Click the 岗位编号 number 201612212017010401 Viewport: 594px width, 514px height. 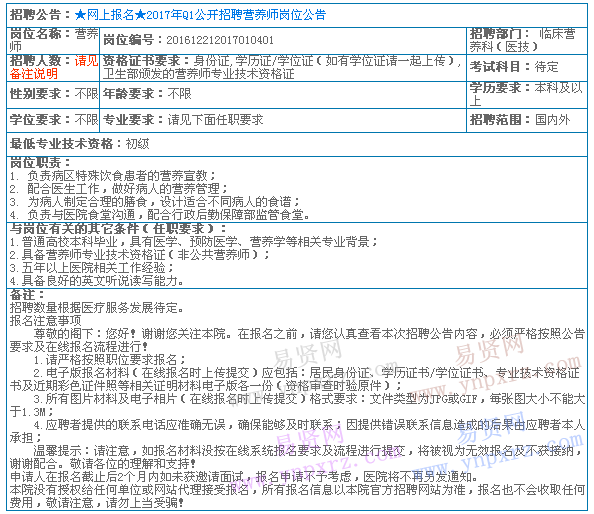click(220, 40)
